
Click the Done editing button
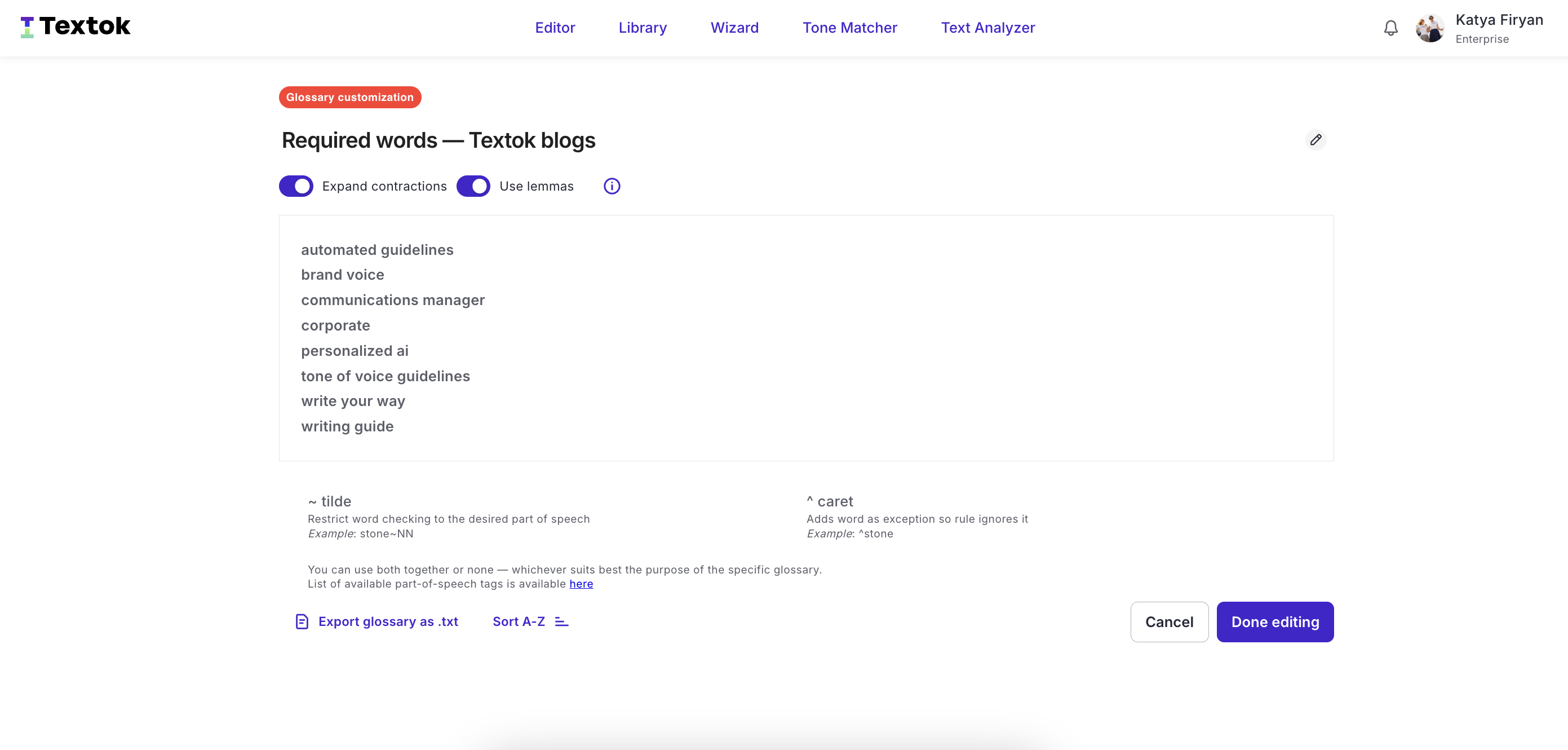pyautogui.click(x=1274, y=621)
